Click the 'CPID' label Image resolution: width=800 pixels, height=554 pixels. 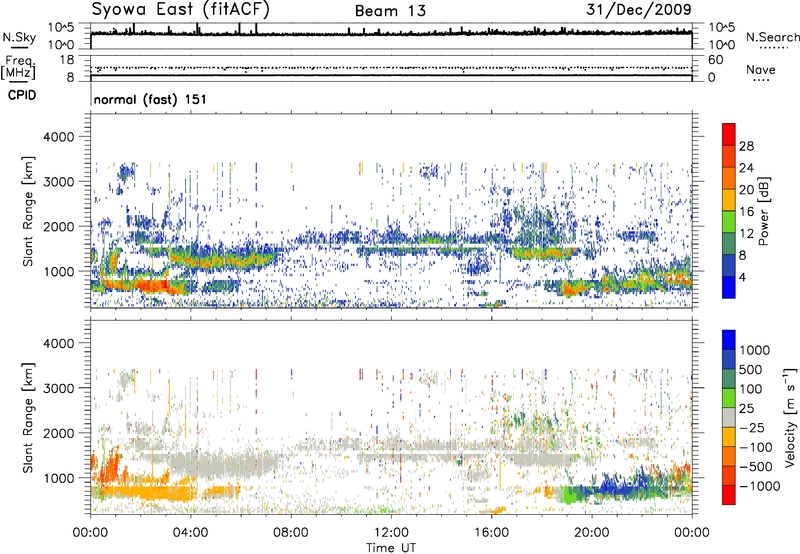(x=22, y=95)
